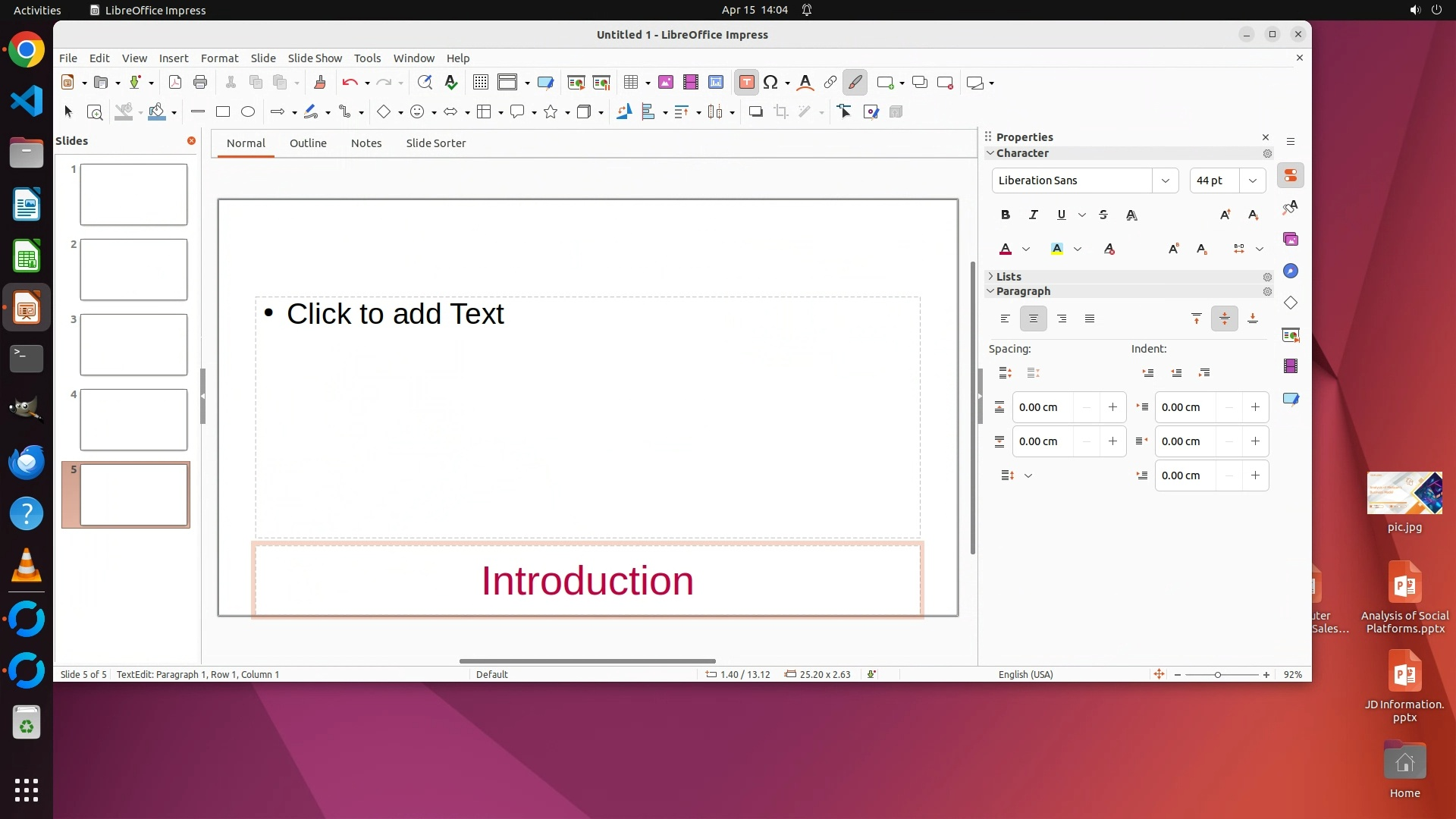1456x819 pixels.
Task: Open the 44 pt font size dropdown
Action: click(1253, 180)
